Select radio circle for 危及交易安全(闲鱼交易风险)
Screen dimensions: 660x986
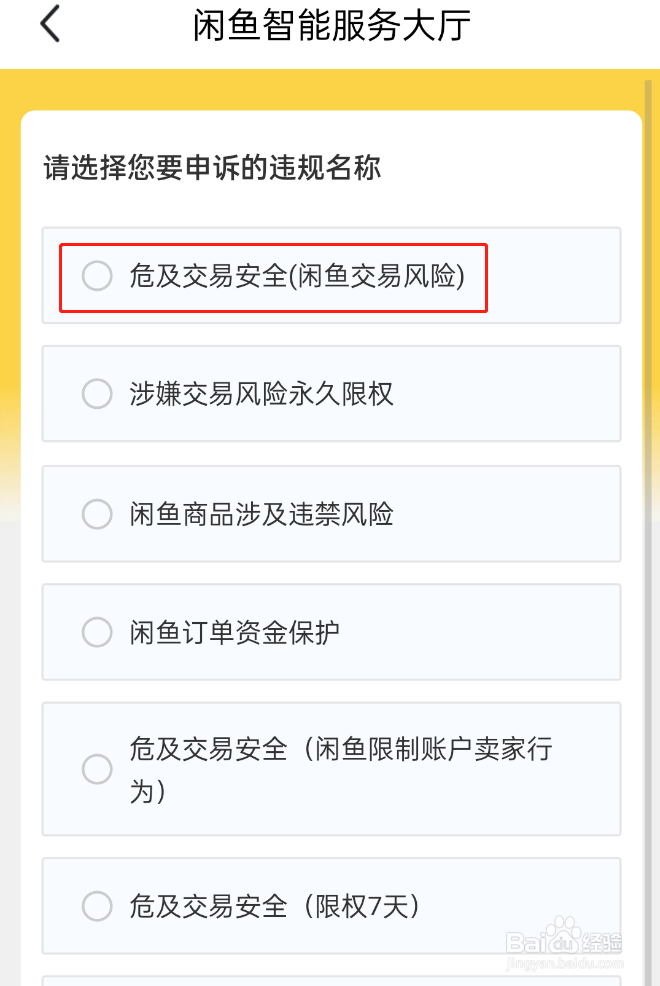[97, 276]
